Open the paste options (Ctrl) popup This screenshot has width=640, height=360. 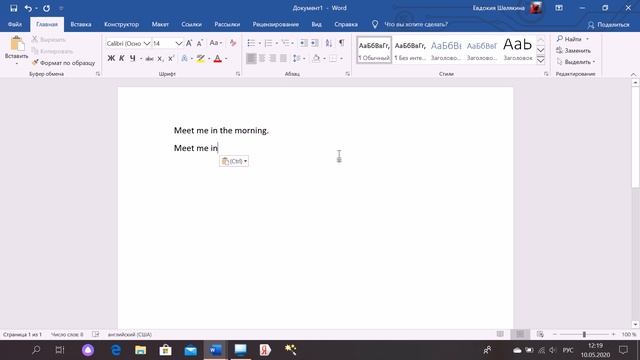tap(234, 161)
